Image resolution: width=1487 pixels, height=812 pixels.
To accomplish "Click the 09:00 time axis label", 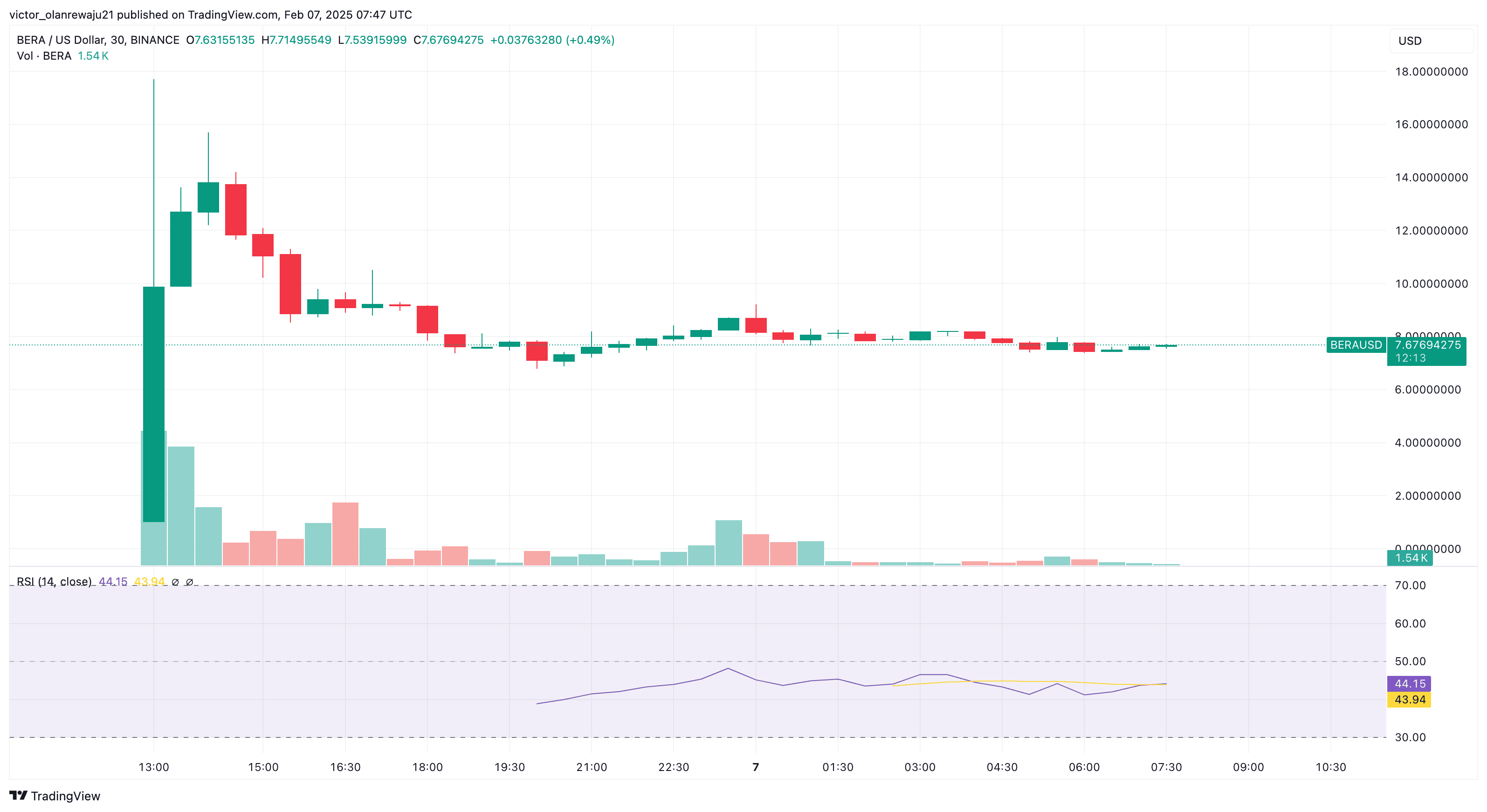I will (1249, 767).
